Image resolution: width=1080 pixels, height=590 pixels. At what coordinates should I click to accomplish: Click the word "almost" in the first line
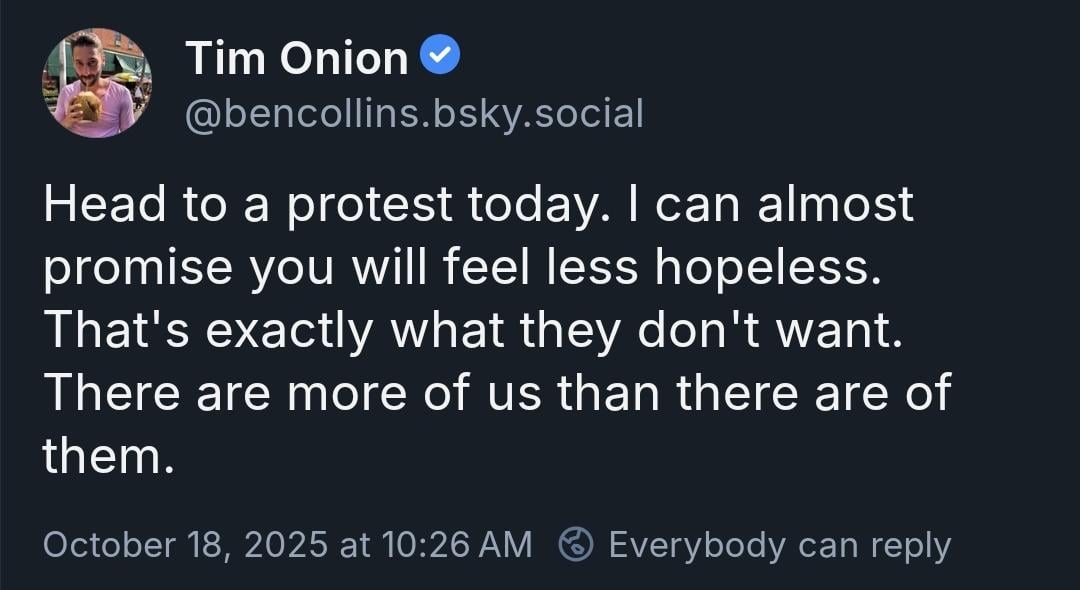click(x=836, y=205)
